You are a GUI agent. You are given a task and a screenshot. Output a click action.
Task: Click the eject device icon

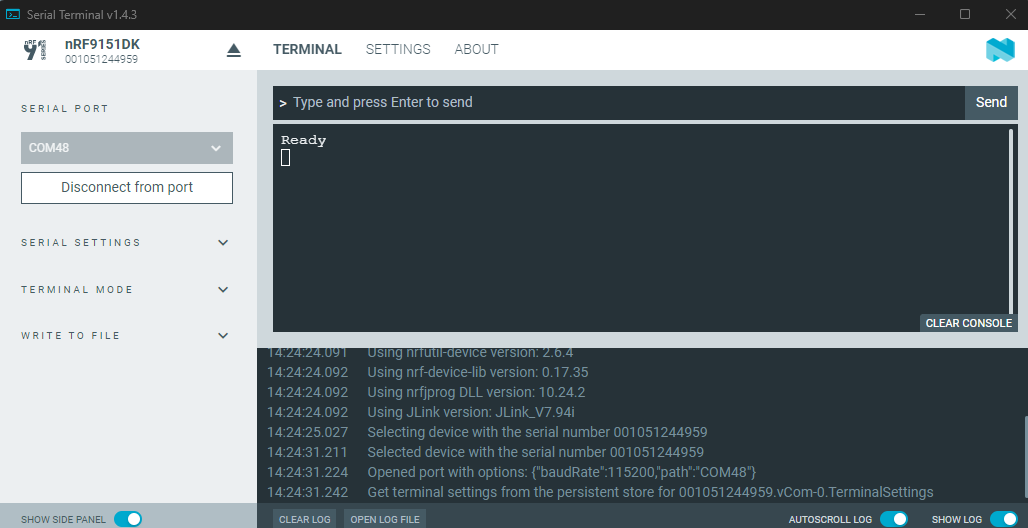(x=234, y=51)
